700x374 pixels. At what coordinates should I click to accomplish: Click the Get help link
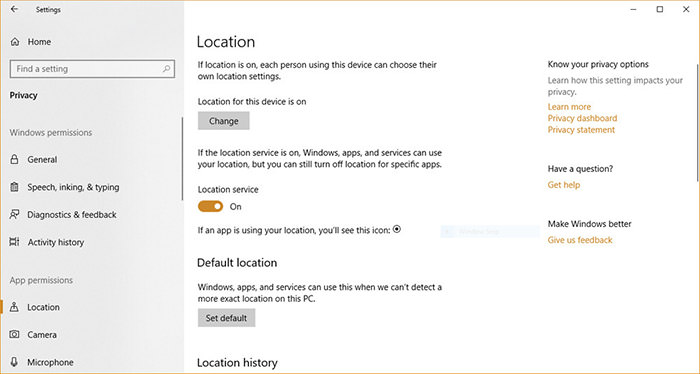click(564, 185)
